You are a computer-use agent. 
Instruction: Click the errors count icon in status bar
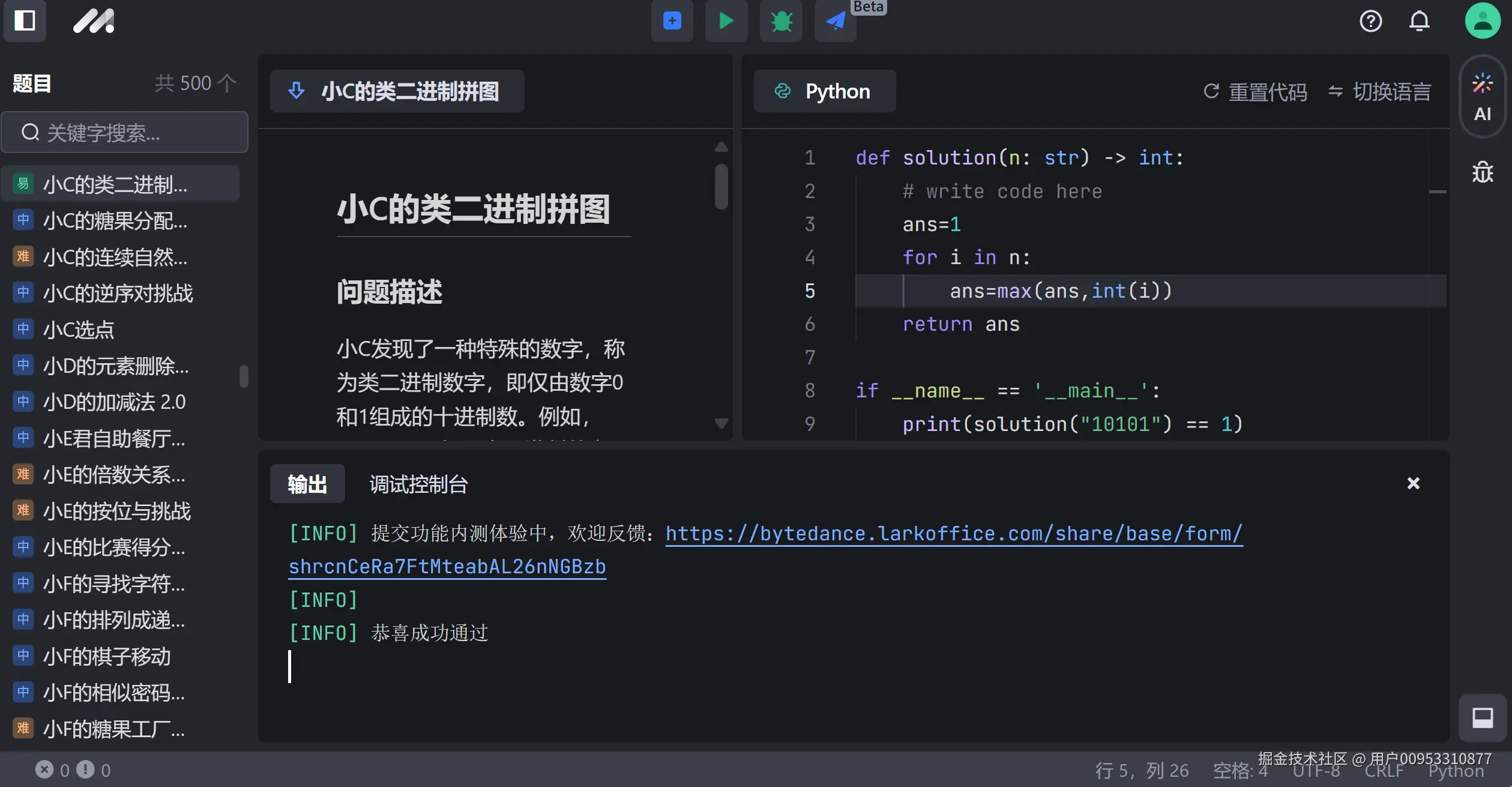tap(44, 770)
